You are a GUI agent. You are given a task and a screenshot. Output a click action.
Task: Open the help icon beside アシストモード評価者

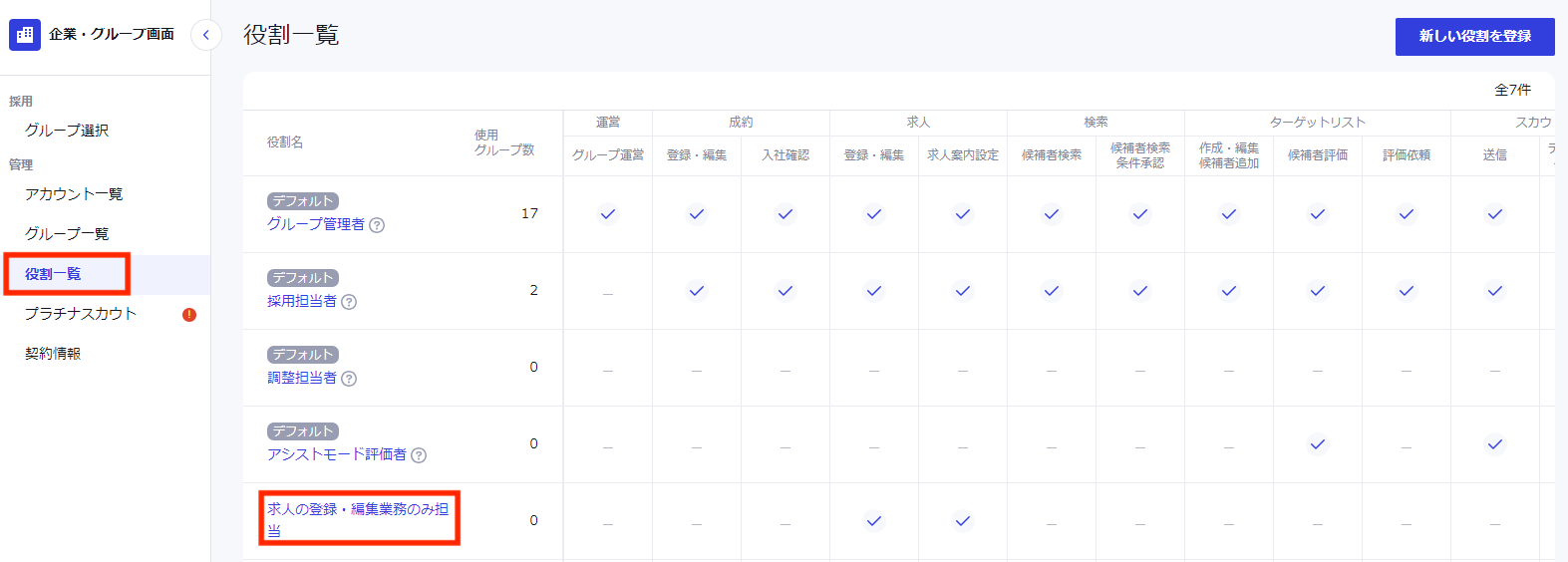419,455
